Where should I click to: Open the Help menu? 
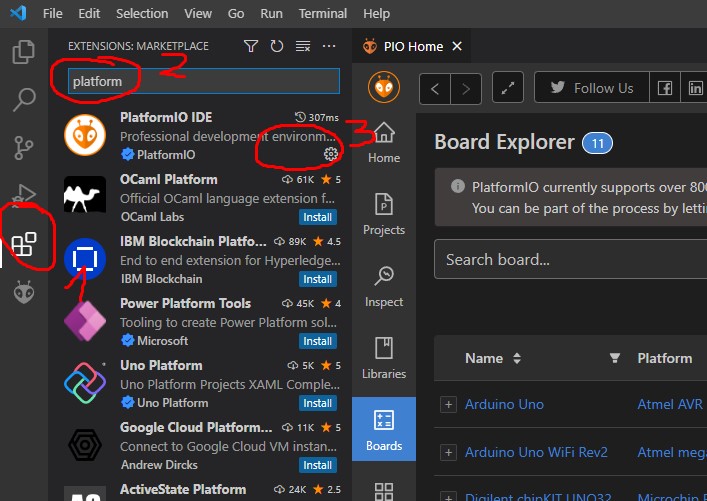tap(376, 14)
